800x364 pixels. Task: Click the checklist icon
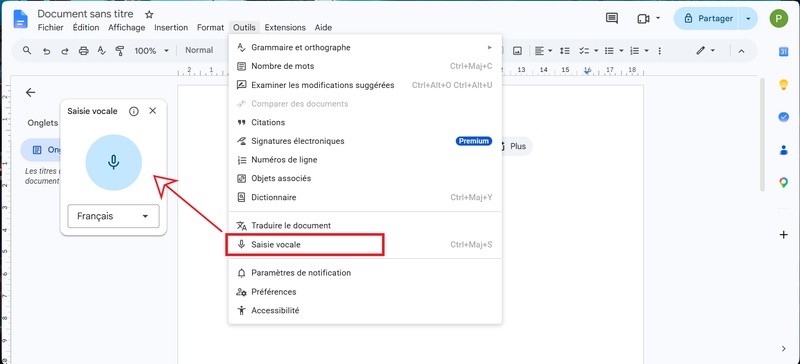point(584,51)
